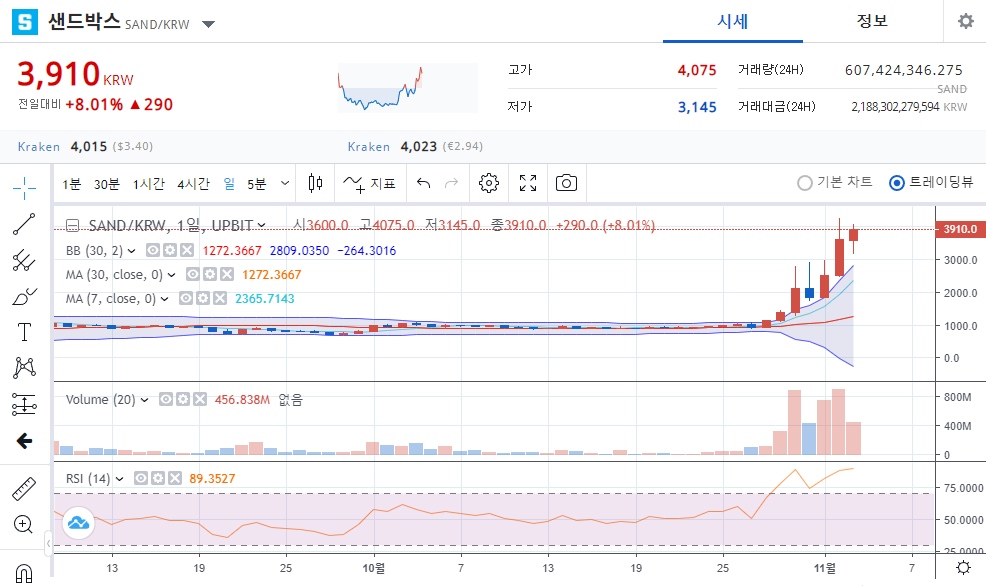Open settings gear at top right header
The width and height of the screenshot is (986, 586).
(965, 21)
